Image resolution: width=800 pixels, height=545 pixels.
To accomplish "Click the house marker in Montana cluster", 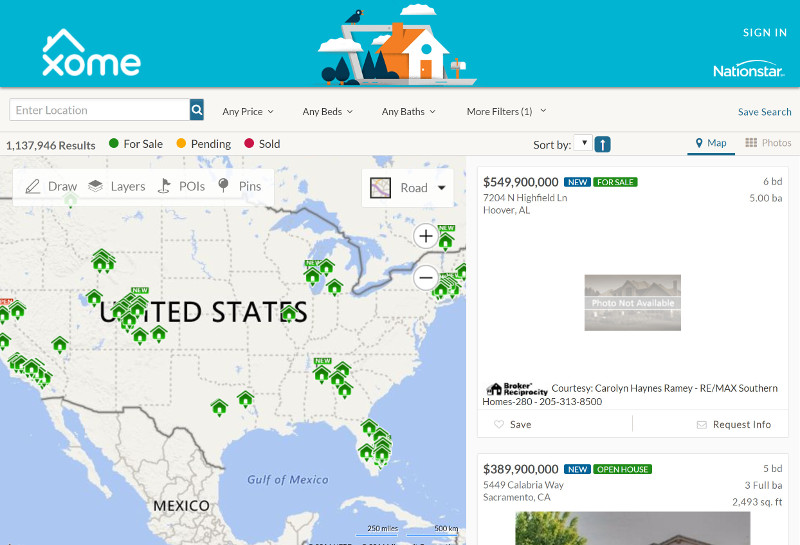I will [x=103, y=260].
